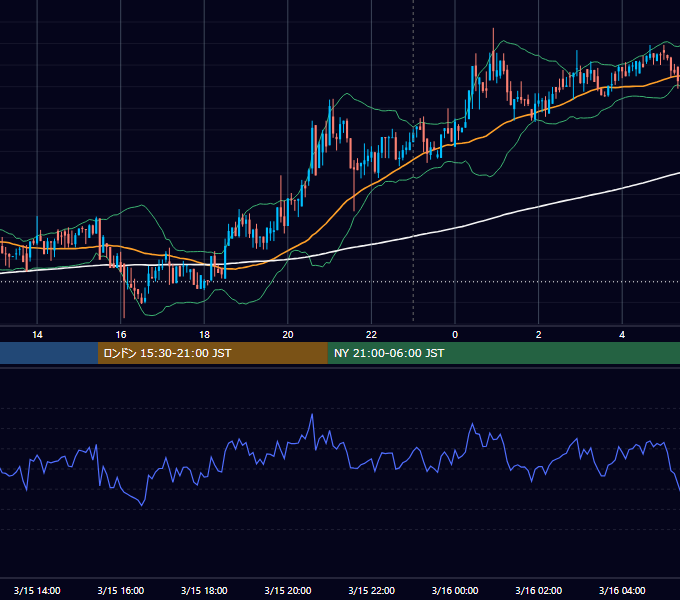Click the 20 hour label on price chart axis
This screenshot has width=680, height=600.
[x=288, y=335]
